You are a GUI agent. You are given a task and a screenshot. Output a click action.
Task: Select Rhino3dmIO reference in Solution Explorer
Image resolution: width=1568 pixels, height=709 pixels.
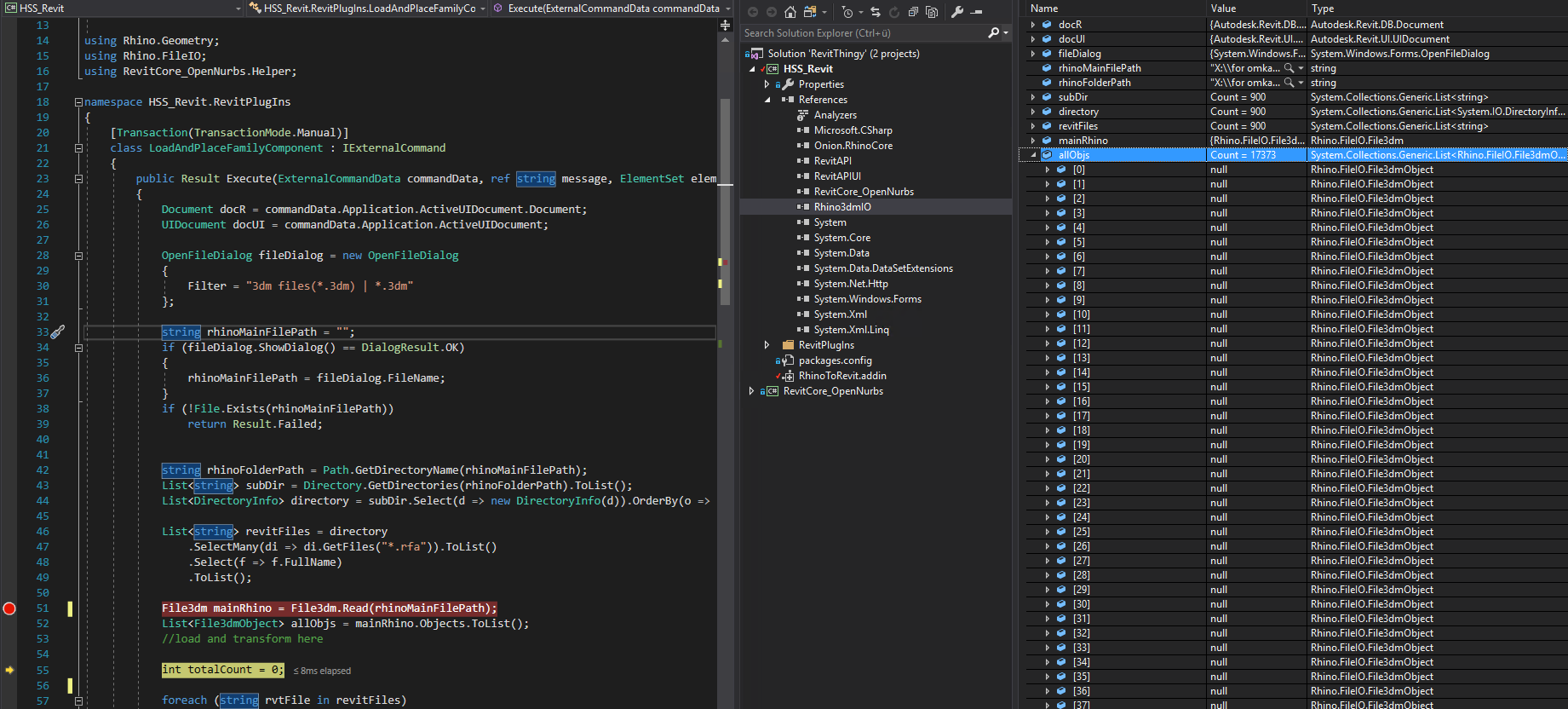click(841, 207)
